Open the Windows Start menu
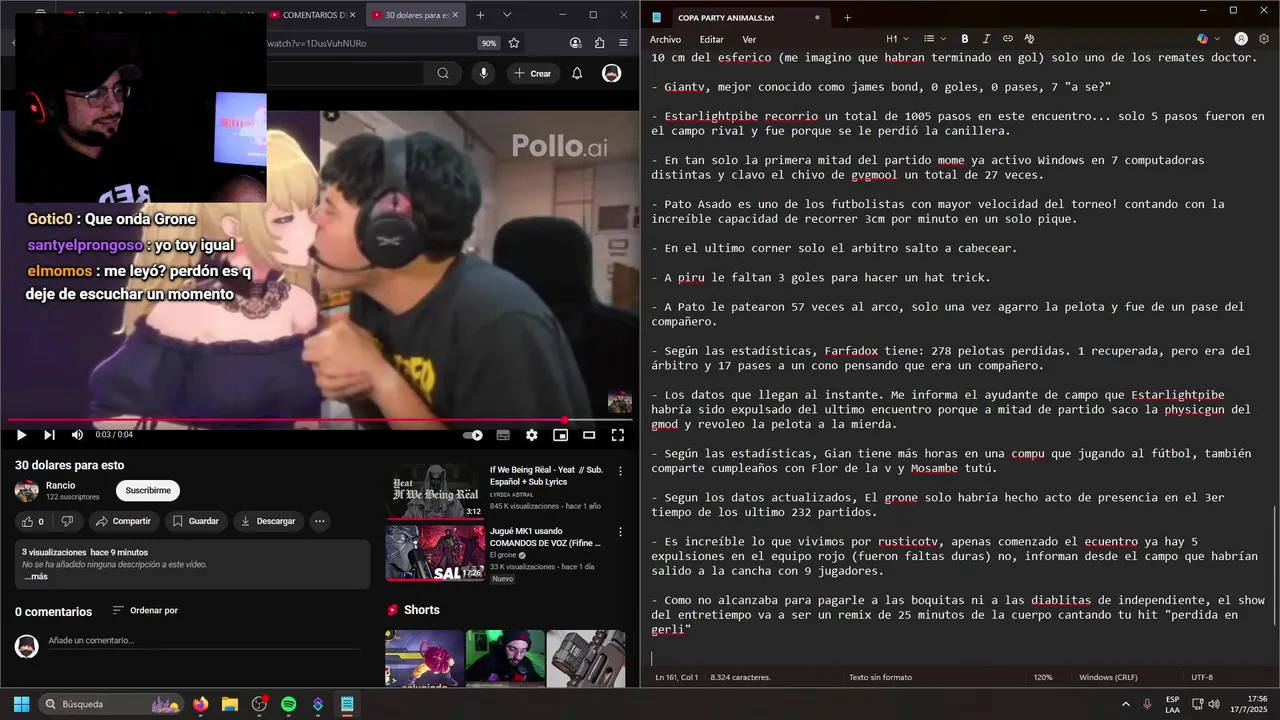 pyautogui.click(x=21, y=704)
